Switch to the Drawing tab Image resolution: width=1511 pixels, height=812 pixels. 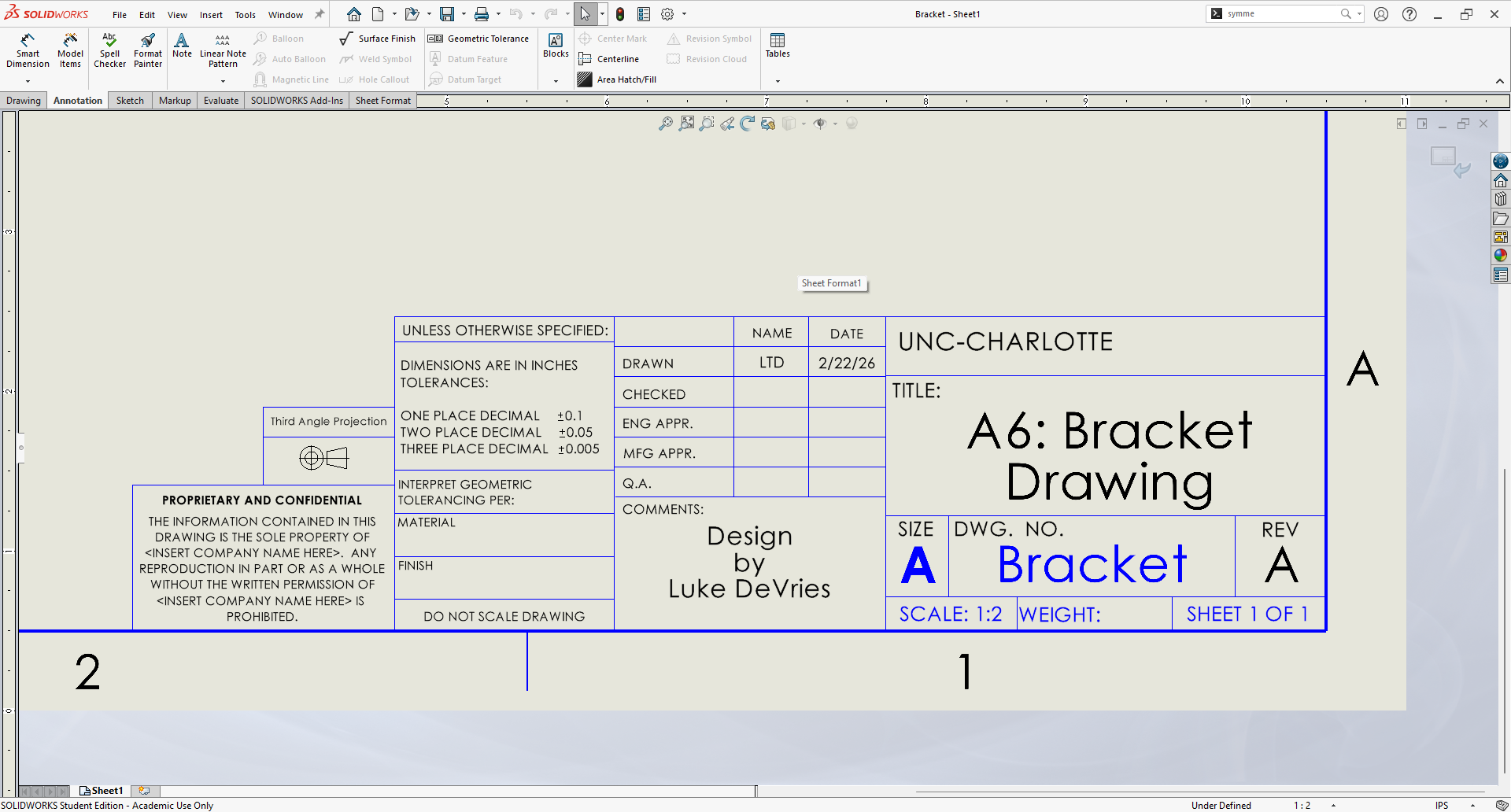24,101
